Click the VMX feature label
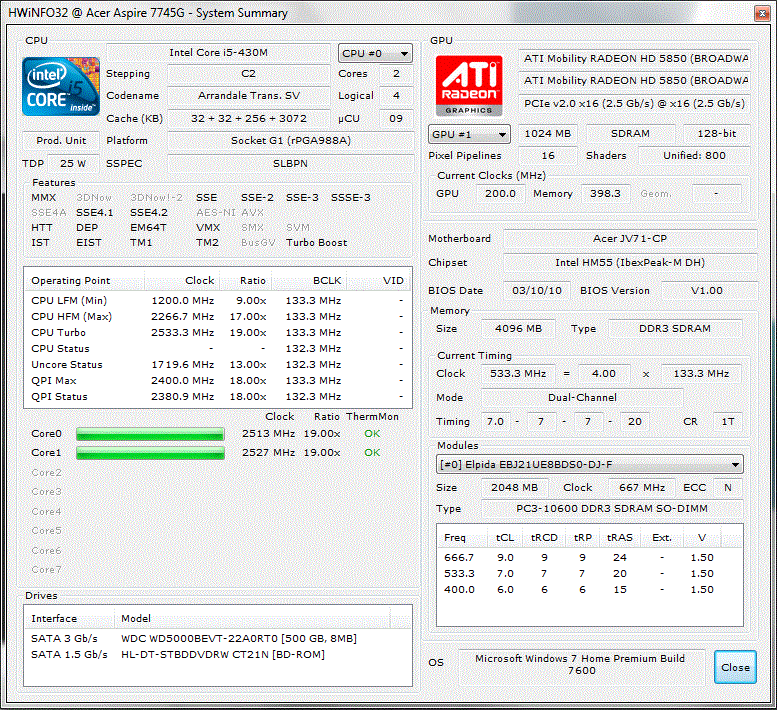The width and height of the screenshot is (777, 710). 208,227
